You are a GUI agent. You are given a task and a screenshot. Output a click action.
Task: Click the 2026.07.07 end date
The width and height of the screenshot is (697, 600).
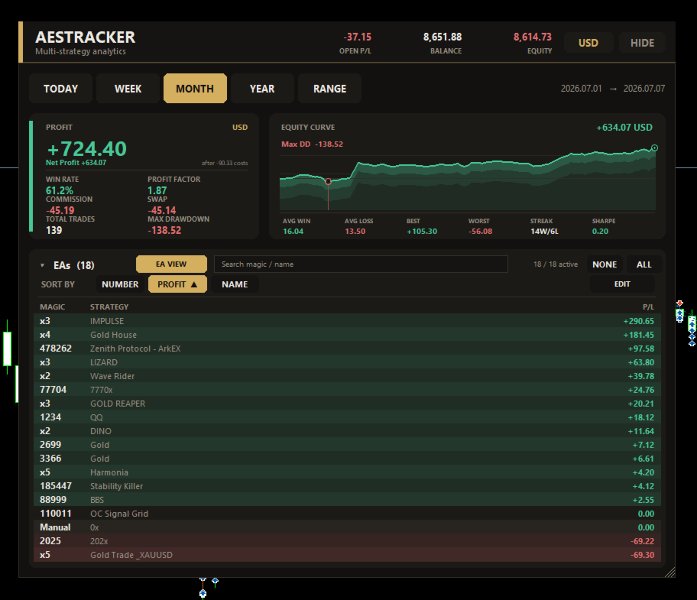[x=644, y=88]
